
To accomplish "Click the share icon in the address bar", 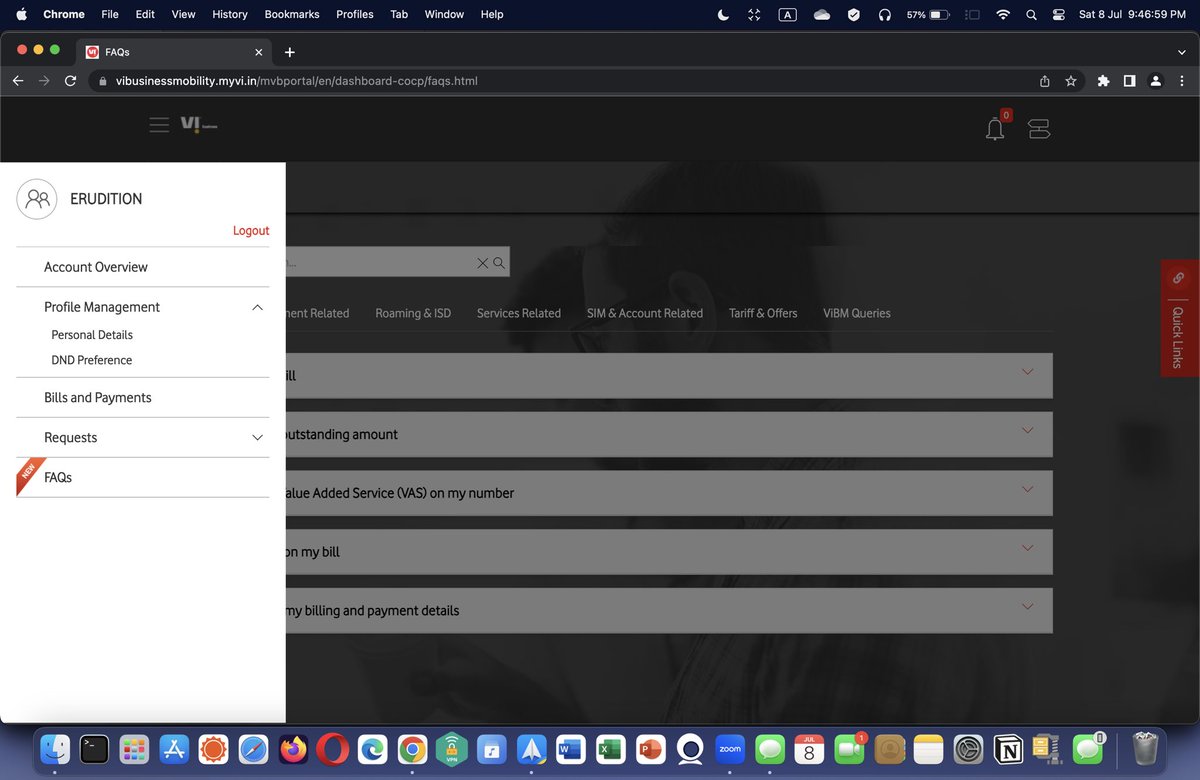I will (x=1045, y=81).
